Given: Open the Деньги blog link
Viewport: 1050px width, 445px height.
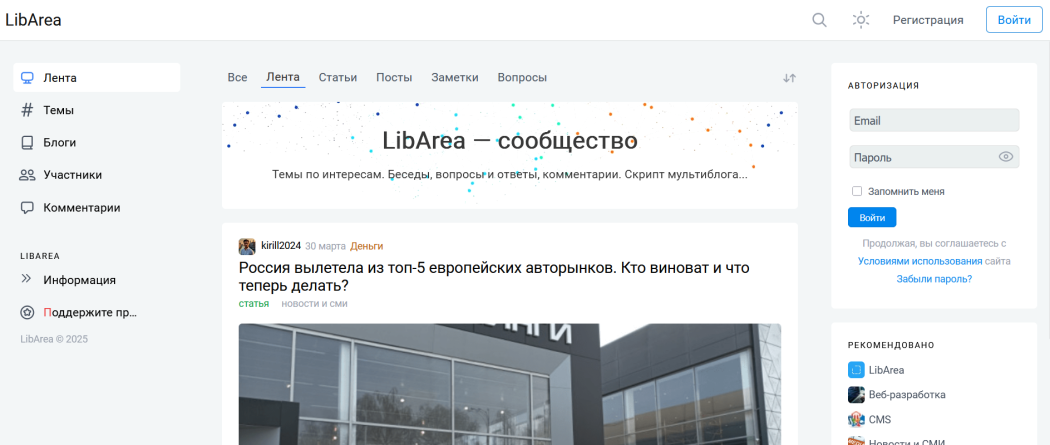Looking at the screenshot, I should point(366,246).
